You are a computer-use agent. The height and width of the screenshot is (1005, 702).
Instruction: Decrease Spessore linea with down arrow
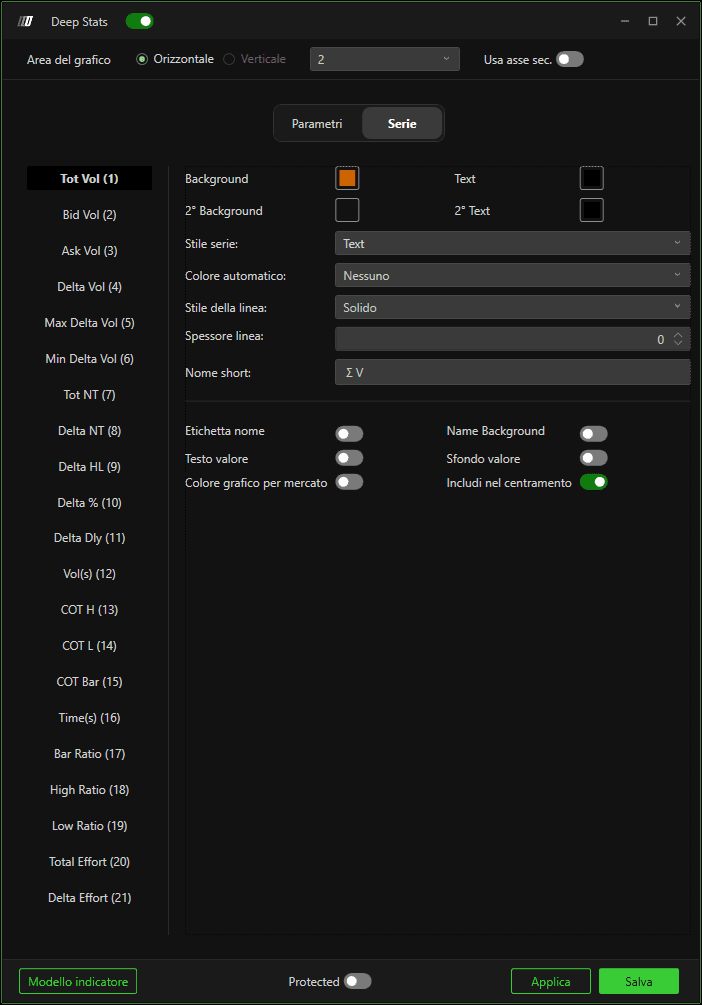(678, 344)
